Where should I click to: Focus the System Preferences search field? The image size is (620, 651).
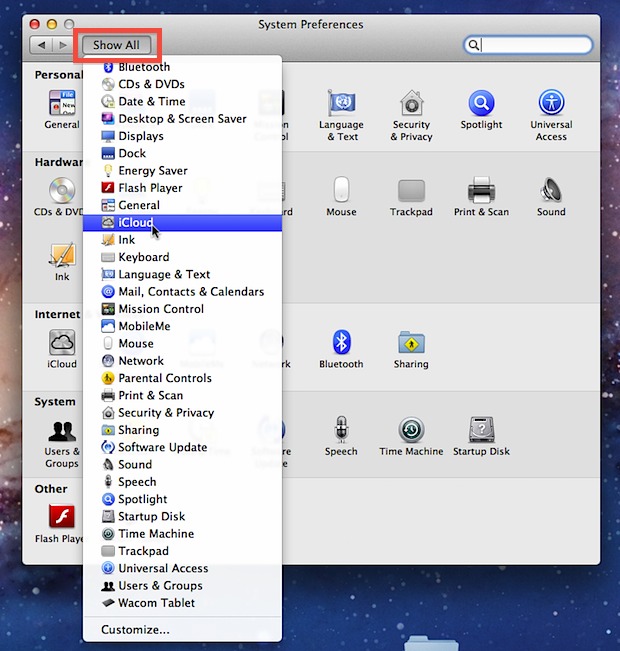pos(528,45)
